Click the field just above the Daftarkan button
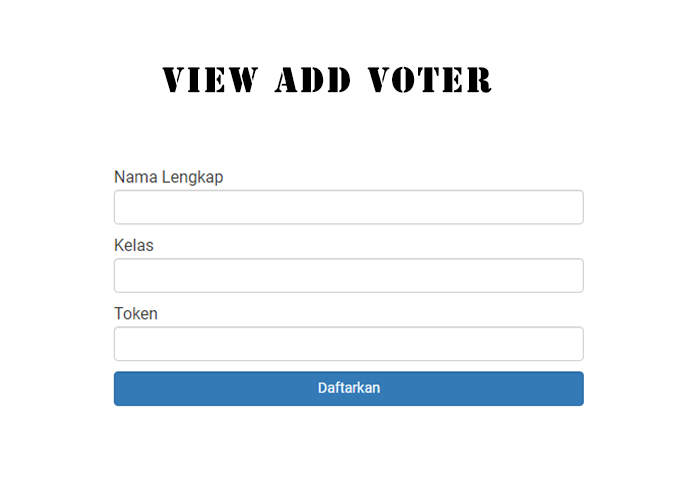 click(348, 343)
